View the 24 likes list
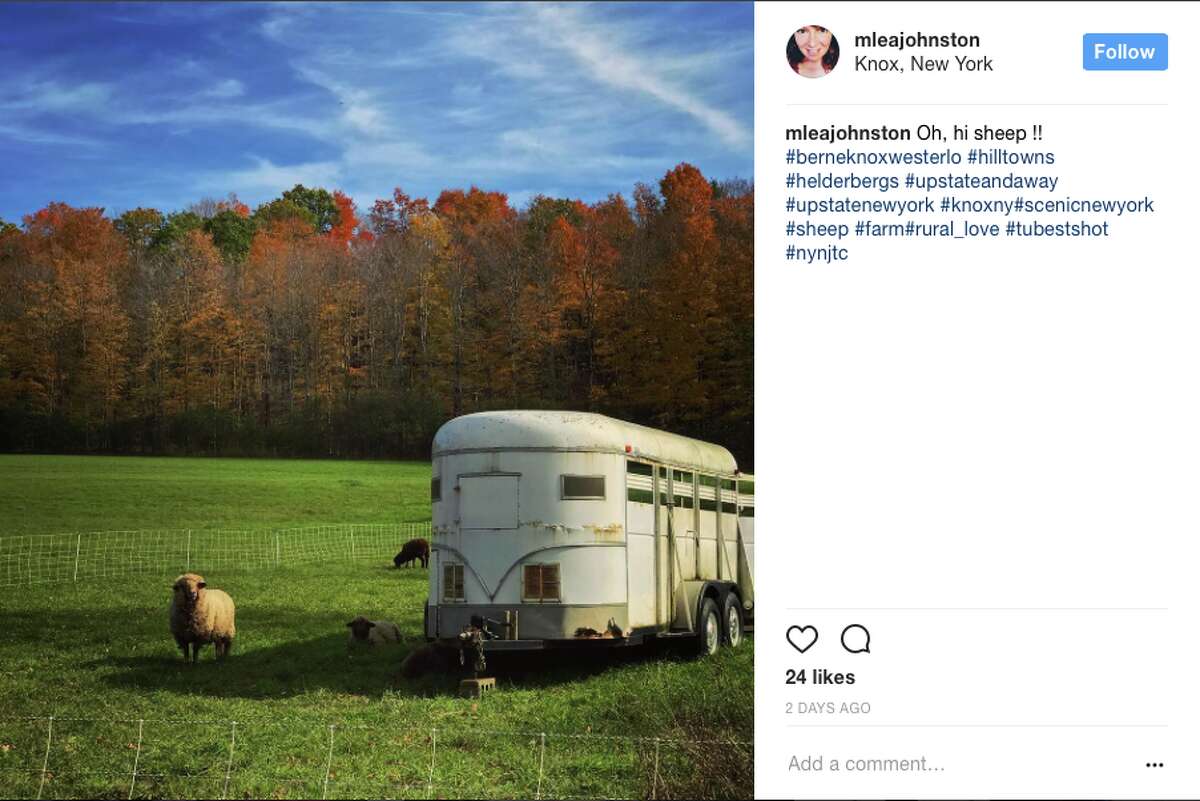This screenshot has width=1200, height=801. [x=820, y=677]
